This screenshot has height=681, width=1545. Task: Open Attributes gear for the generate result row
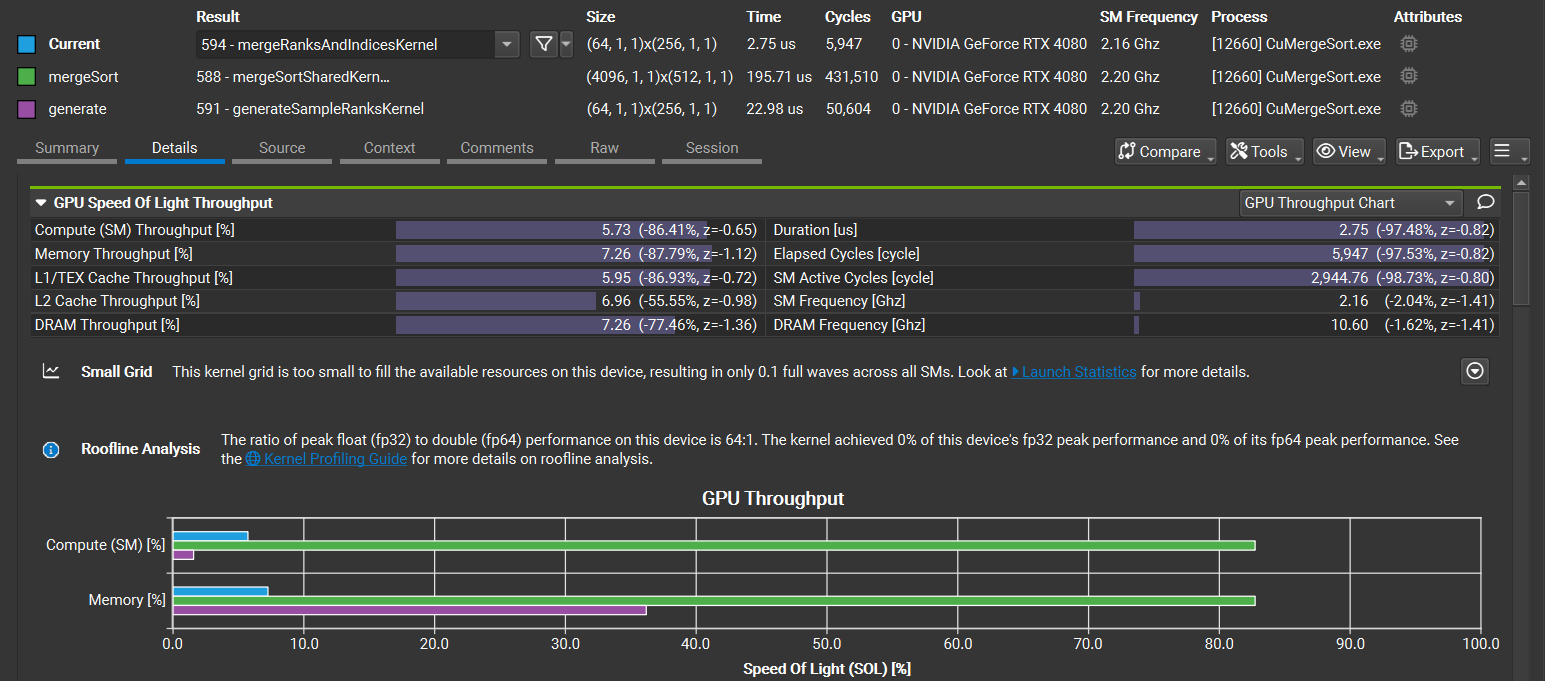(1408, 108)
